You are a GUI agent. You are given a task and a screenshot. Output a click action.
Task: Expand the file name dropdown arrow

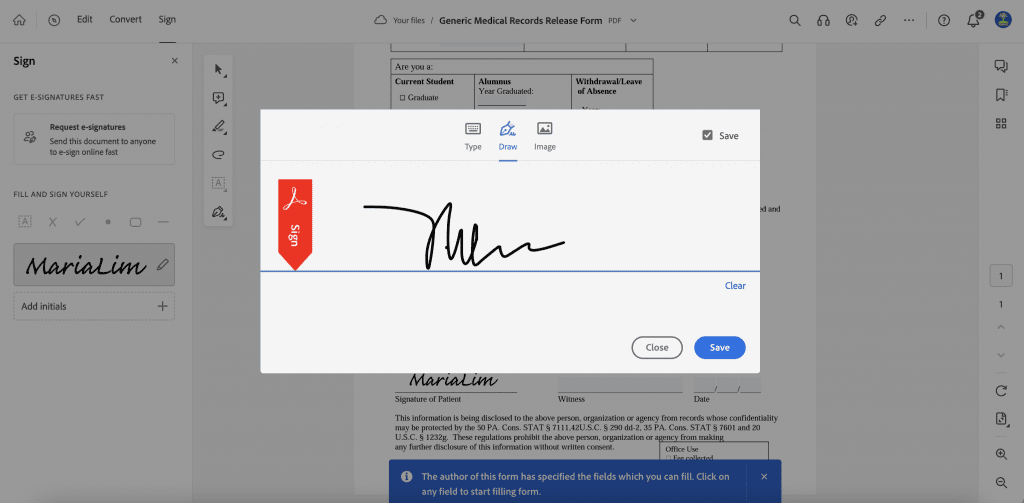pos(633,20)
